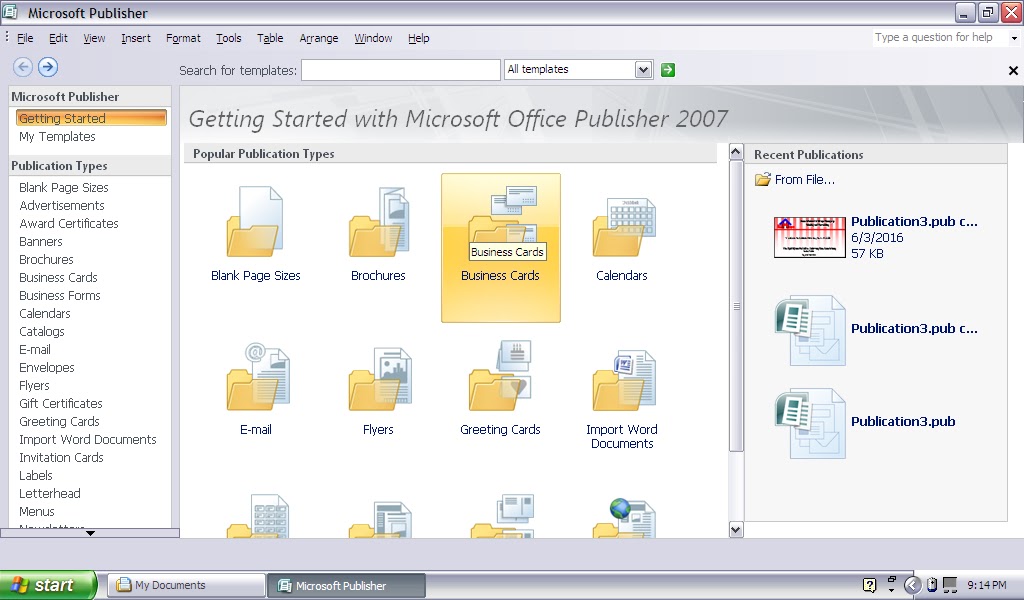Choose Letterhead in the sidebar list
Image resolution: width=1024 pixels, height=600 pixels.
(x=50, y=494)
